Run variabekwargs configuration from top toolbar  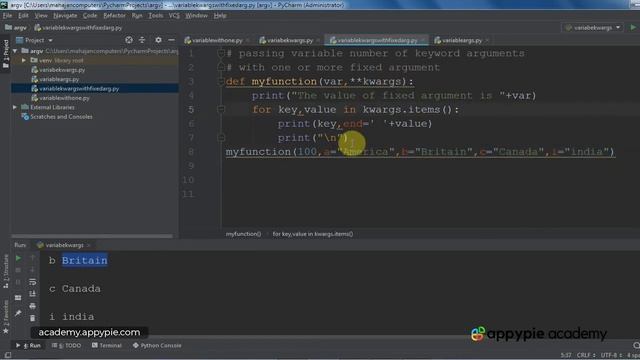633,27
